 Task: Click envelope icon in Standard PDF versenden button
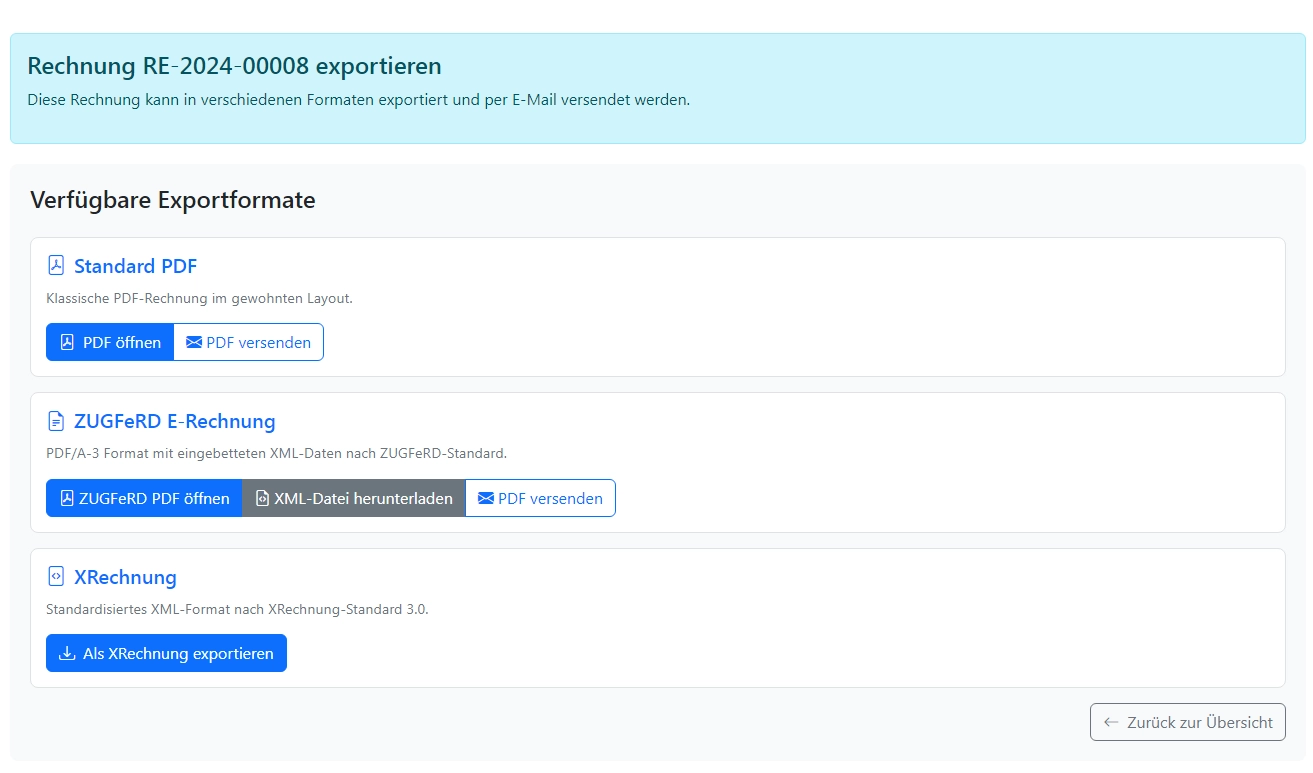click(194, 342)
